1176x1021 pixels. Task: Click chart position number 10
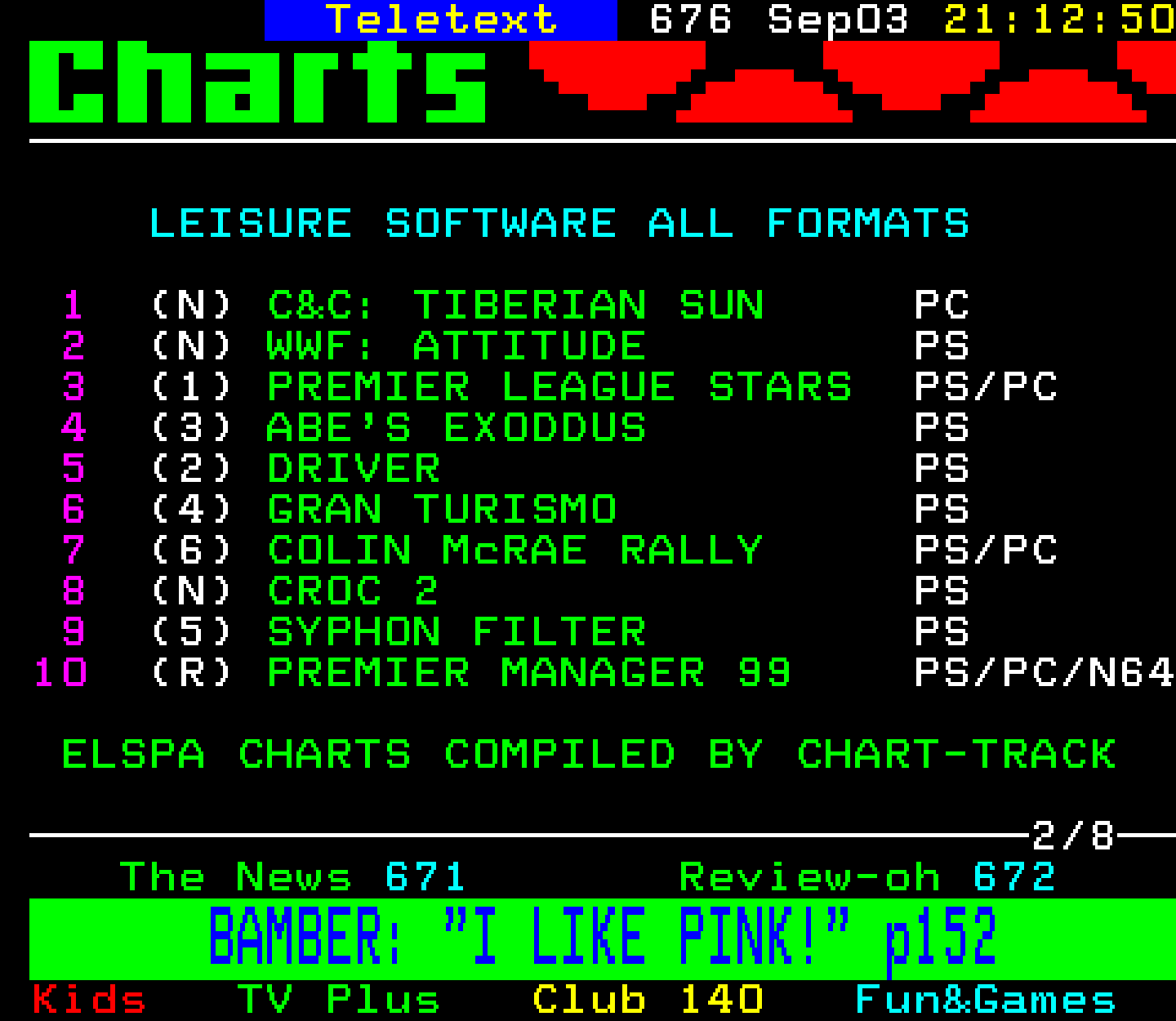pos(60,673)
